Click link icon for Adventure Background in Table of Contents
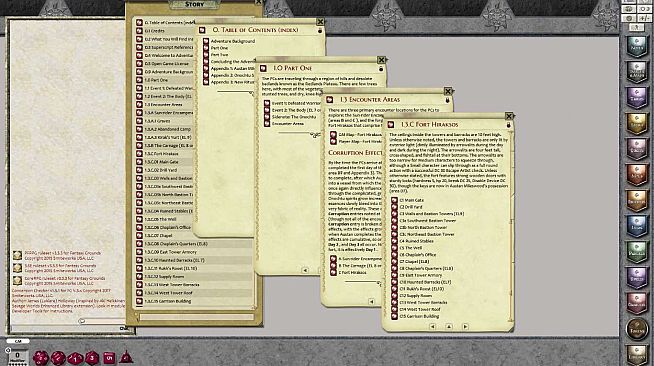The image size is (654, 366). [206, 41]
